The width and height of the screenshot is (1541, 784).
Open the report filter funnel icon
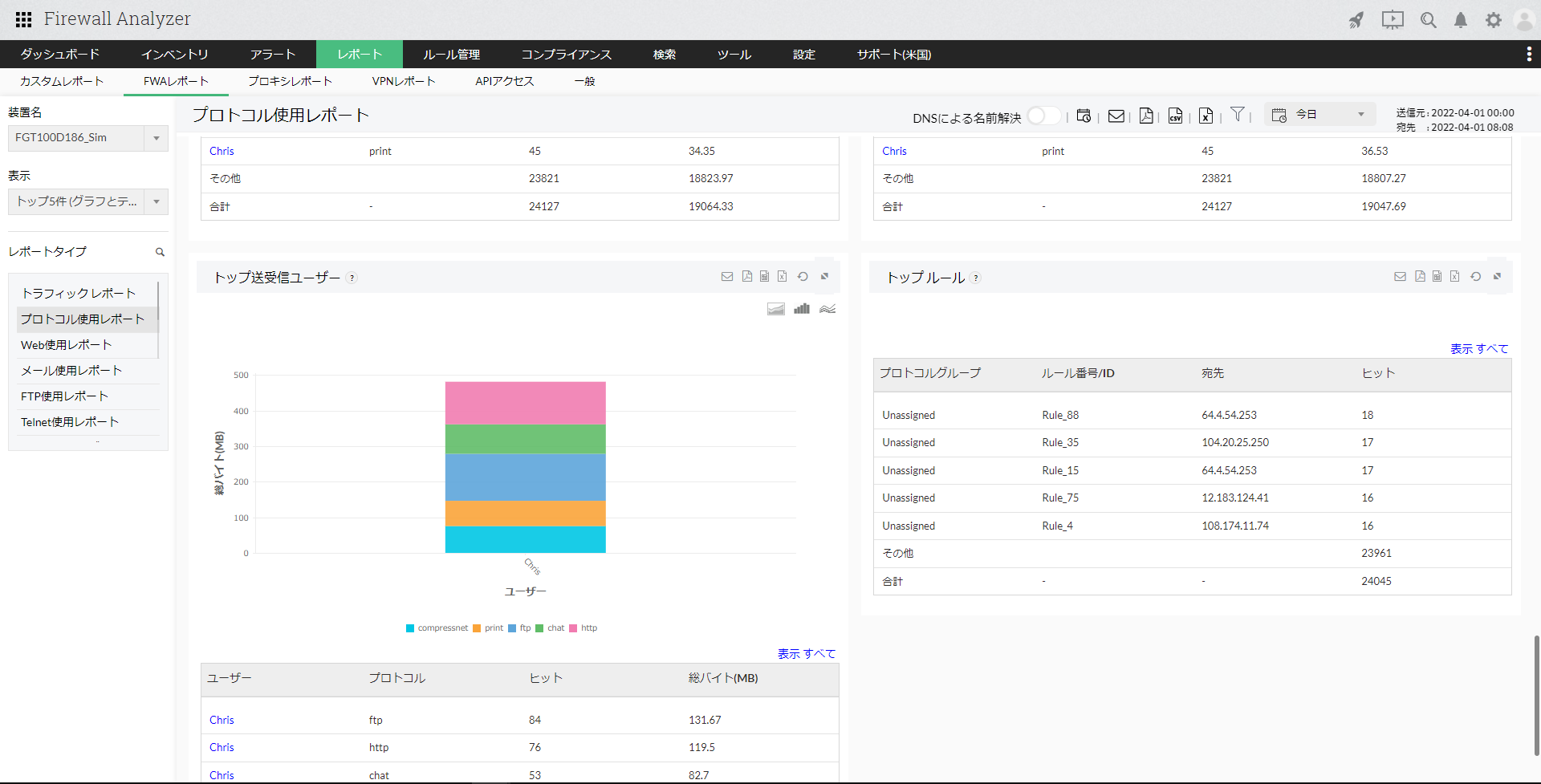point(1238,115)
